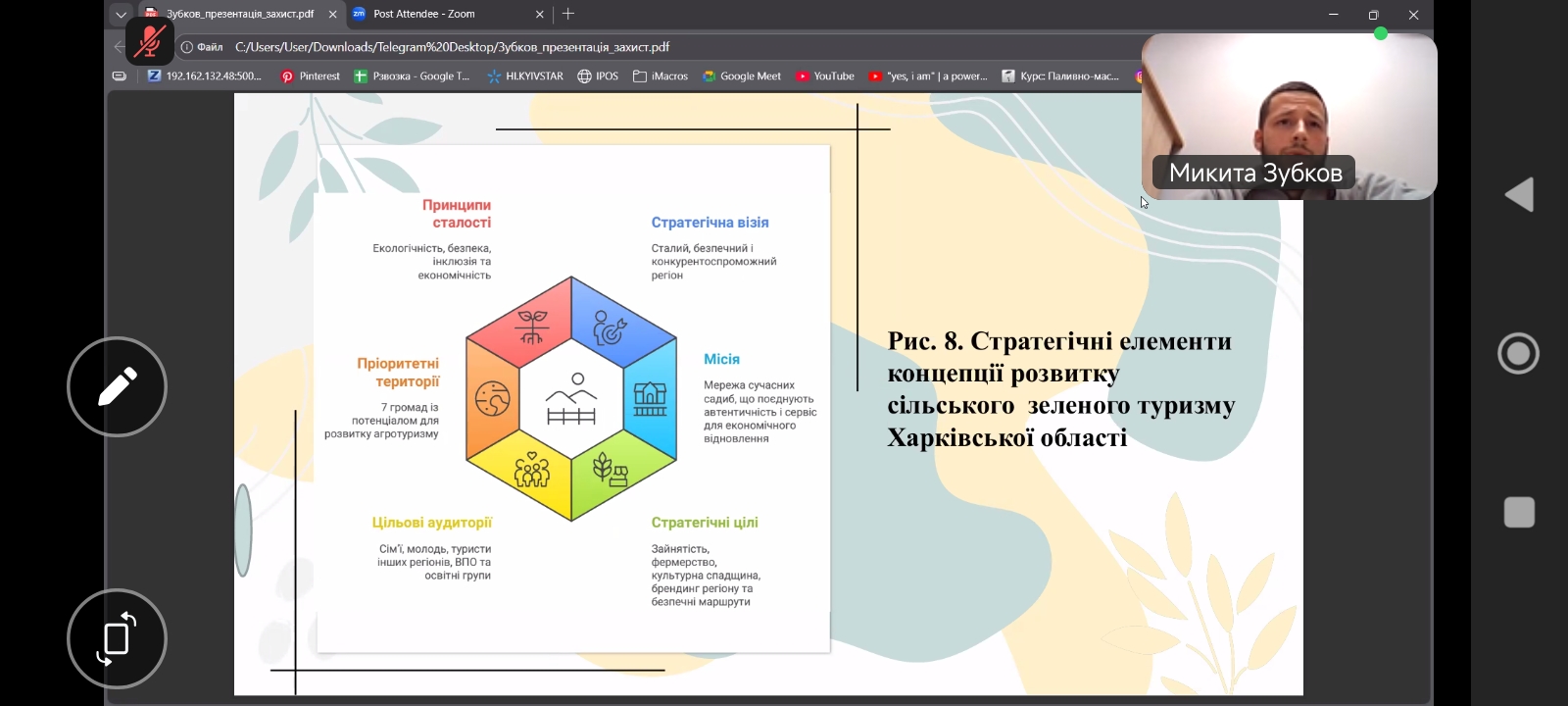Click the Микита Зубков video thumbnail
This screenshot has height=706, width=1568.
1289,116
